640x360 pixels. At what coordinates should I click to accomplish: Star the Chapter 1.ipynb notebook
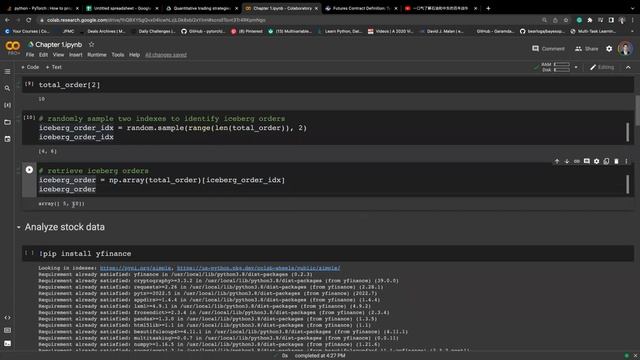tap(91, 44)
